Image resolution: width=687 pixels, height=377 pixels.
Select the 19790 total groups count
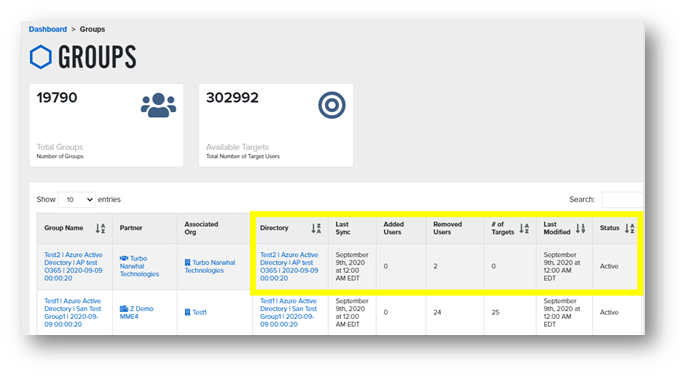pyautogui.click(x=57, y=97)
